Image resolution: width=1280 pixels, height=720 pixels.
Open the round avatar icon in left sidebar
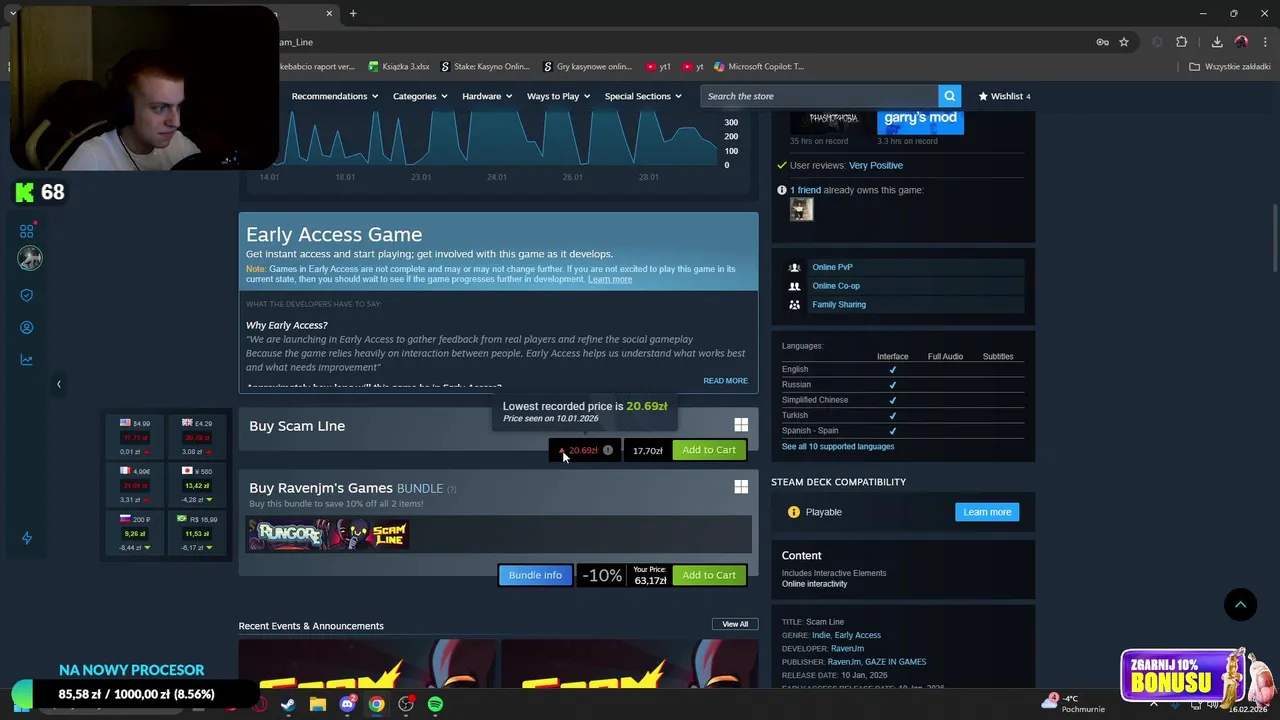coord(29,258)
